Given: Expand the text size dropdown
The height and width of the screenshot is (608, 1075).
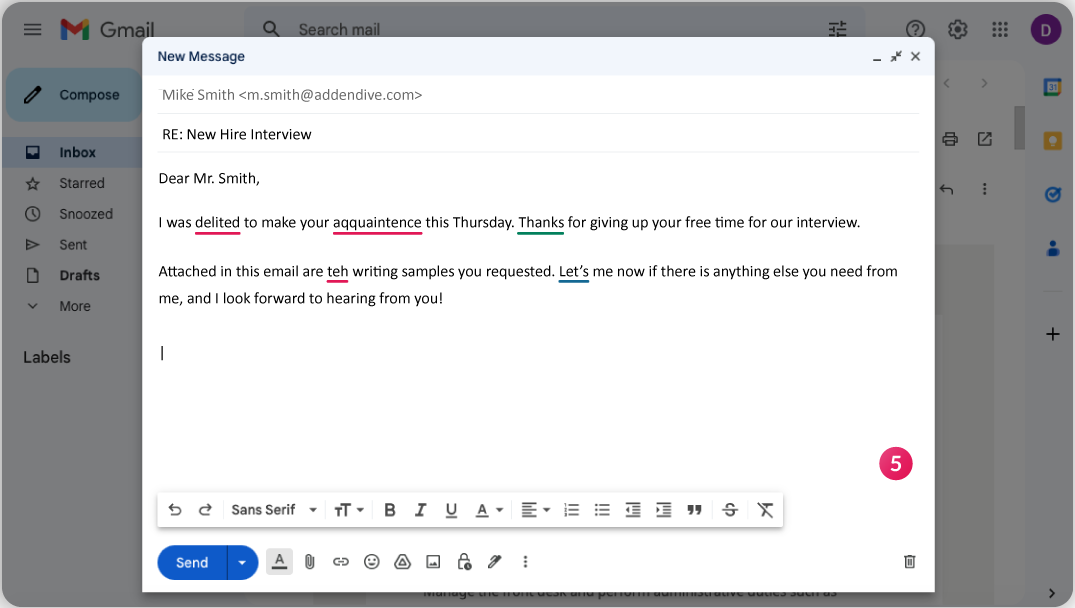Looking at the screenshot, I should coord(349,510).
